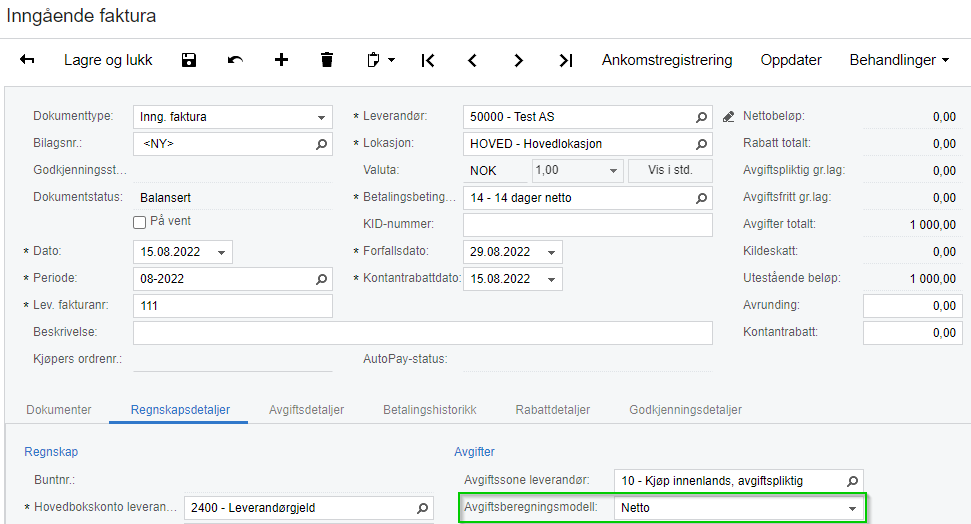This screenshot has width=971, height=524.
Task: Click the Oppdater button
Action: tap(791, 60)
